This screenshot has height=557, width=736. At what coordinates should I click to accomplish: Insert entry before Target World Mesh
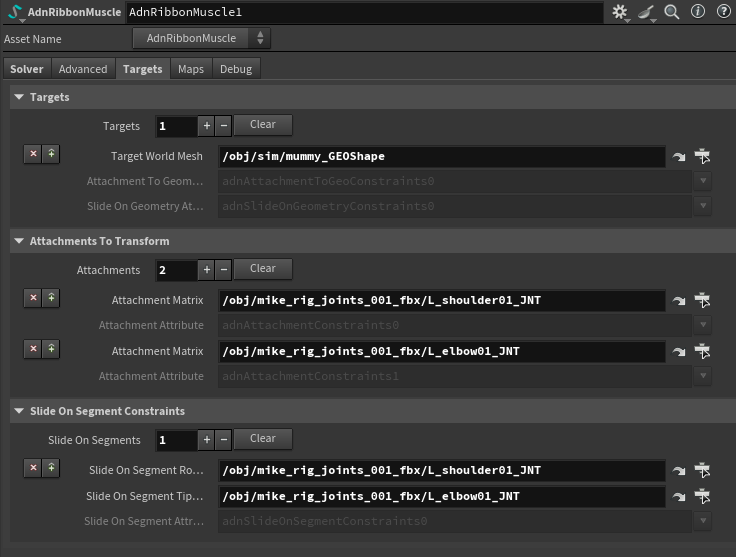pos(51,154)
